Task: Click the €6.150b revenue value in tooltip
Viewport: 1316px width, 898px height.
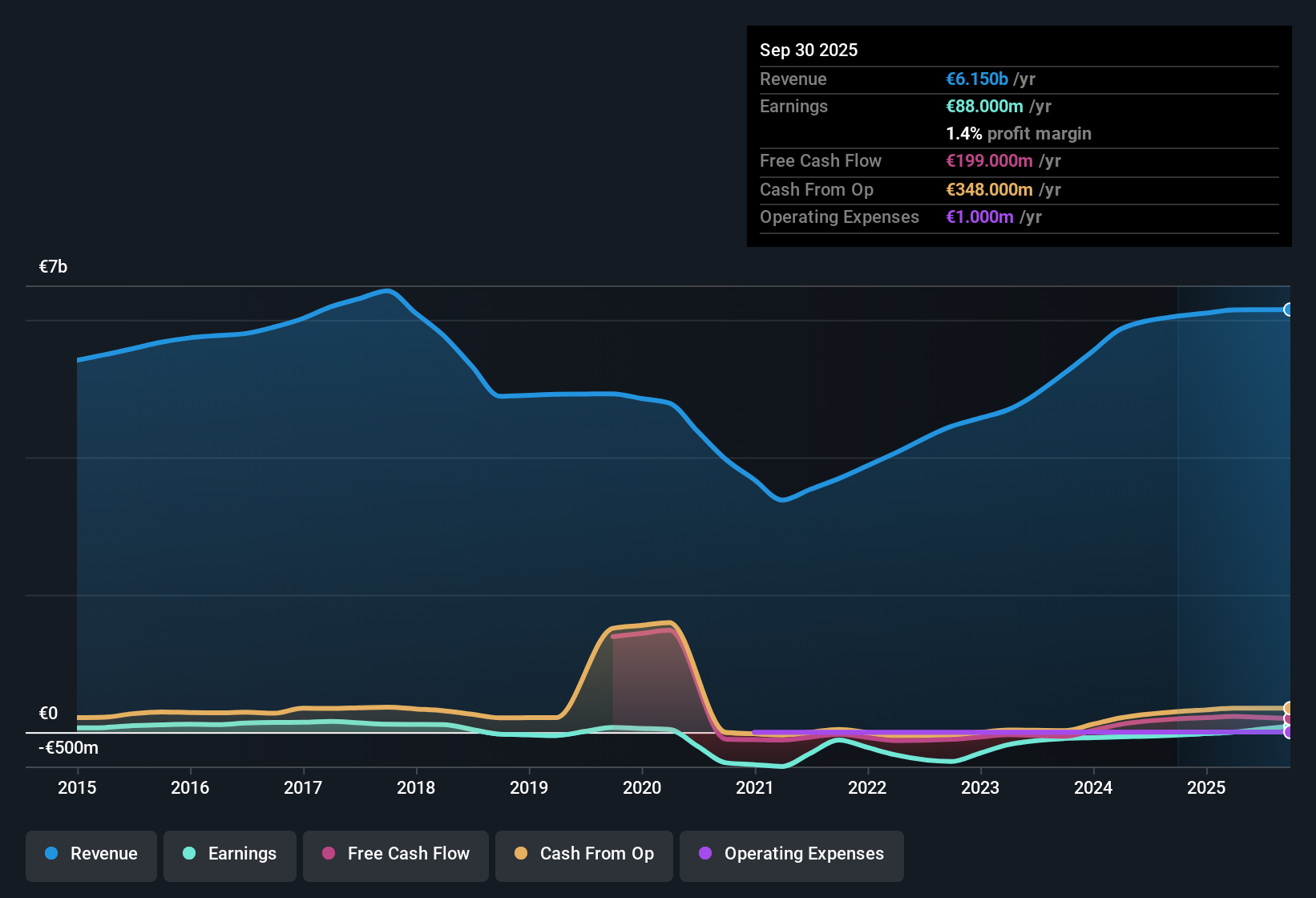Action: pyautogui.click(x=977, y=79)
